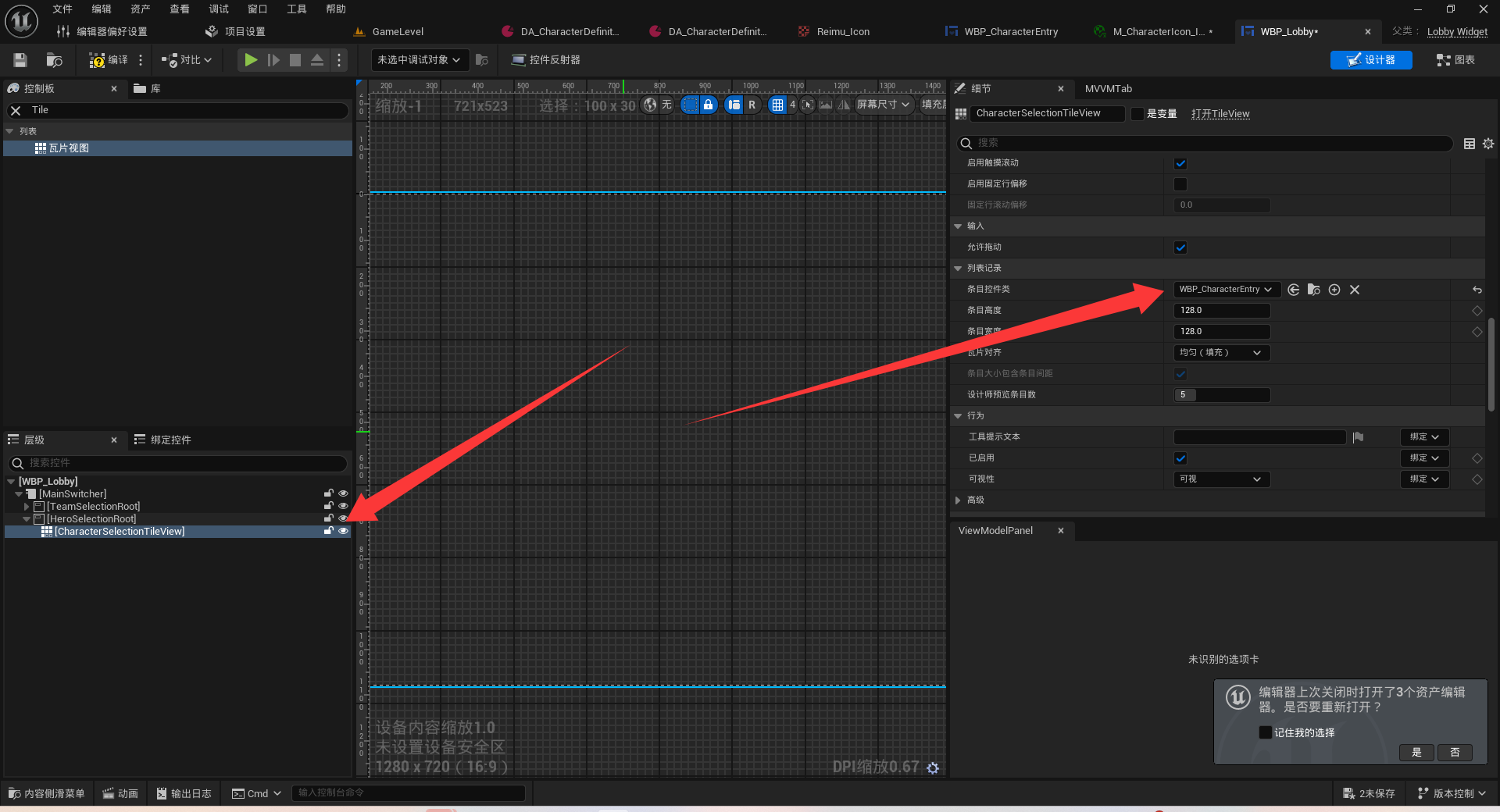Collapse the 列表记录 section

958,269
